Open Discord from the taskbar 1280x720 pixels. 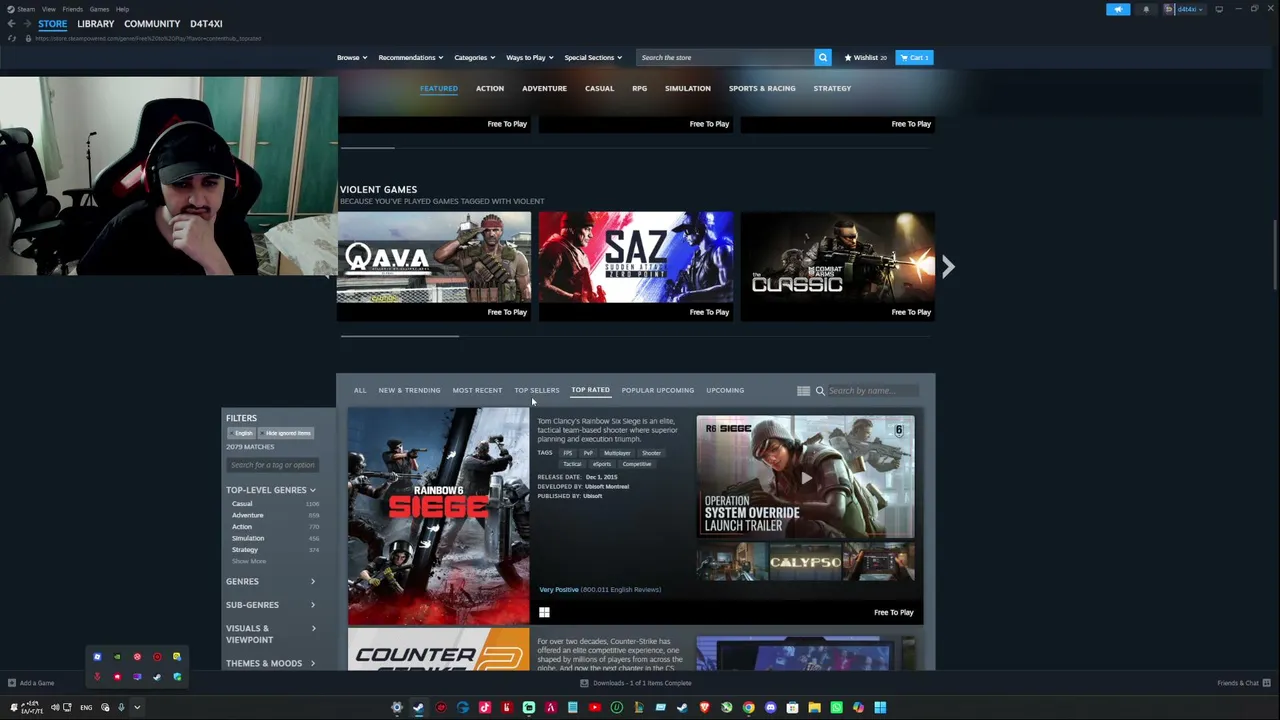coord(770,708)
